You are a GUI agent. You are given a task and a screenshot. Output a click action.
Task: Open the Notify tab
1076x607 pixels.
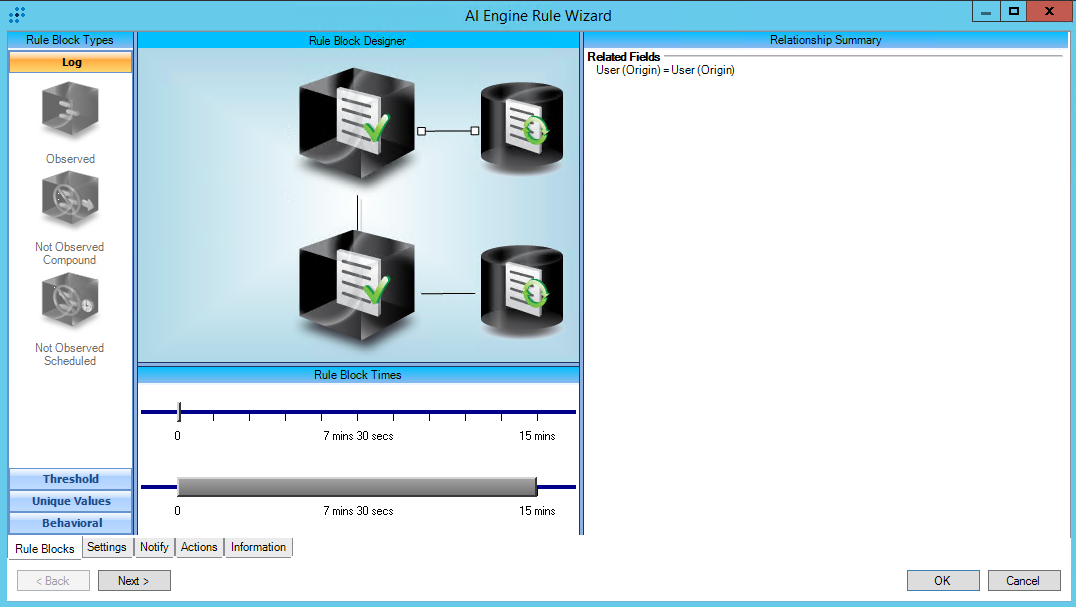click(154, 547)
